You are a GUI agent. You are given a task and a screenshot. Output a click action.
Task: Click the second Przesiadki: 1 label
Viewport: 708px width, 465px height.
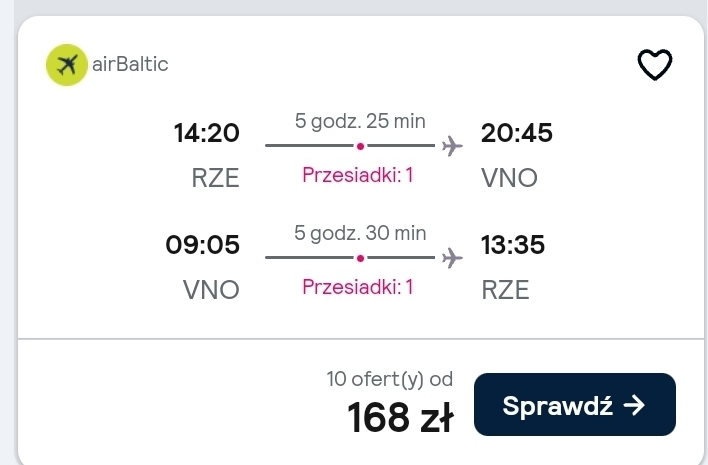click(358, 287)
